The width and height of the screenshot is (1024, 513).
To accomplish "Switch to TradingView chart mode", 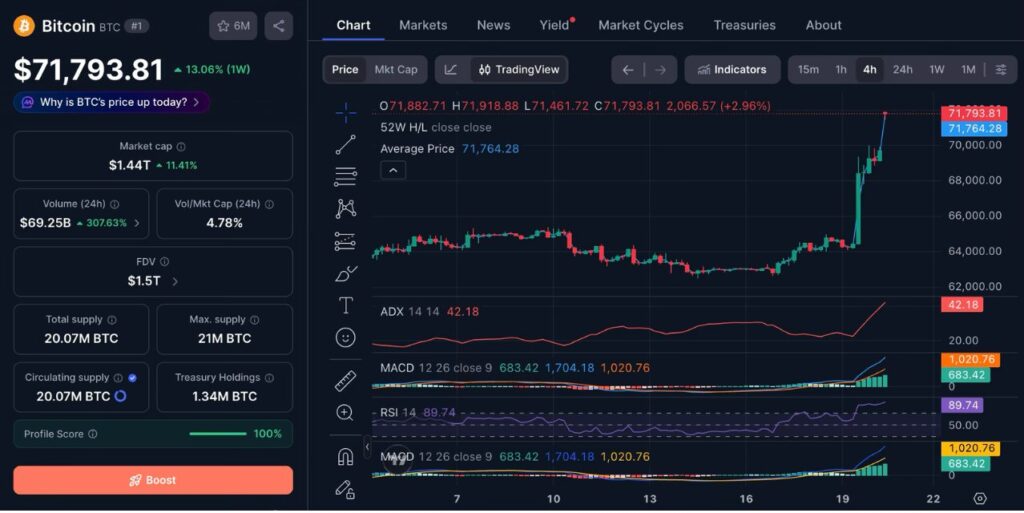I will coord(519,70).
